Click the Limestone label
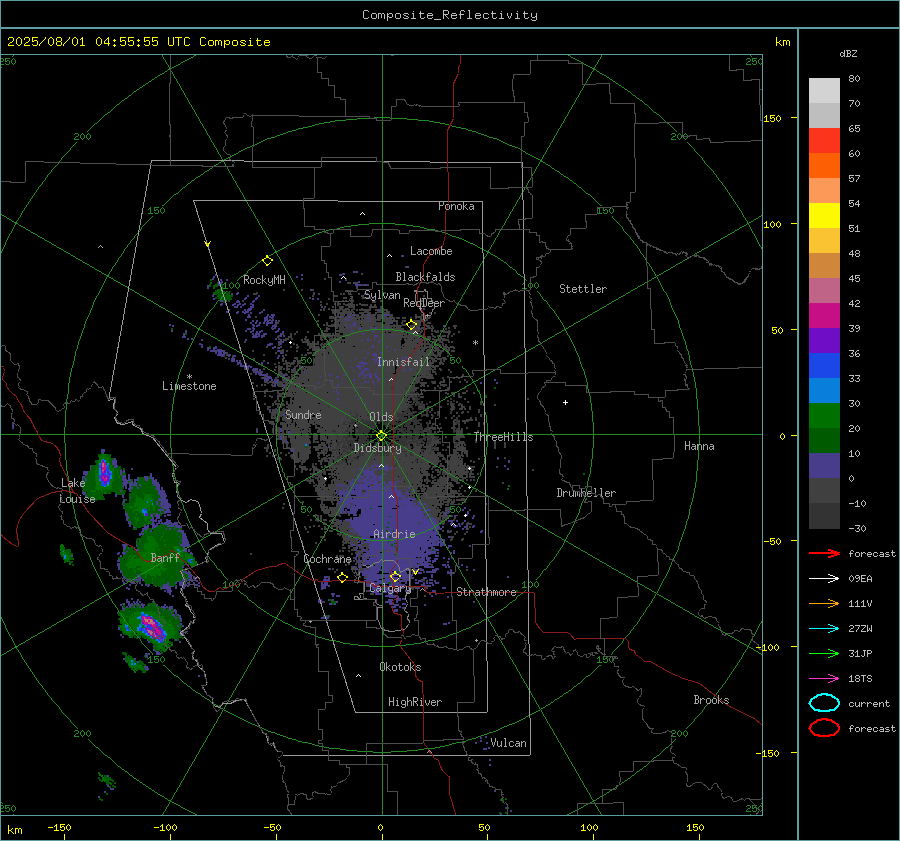Viewport: 900px width, 841px height. click(x=189, y=386)
